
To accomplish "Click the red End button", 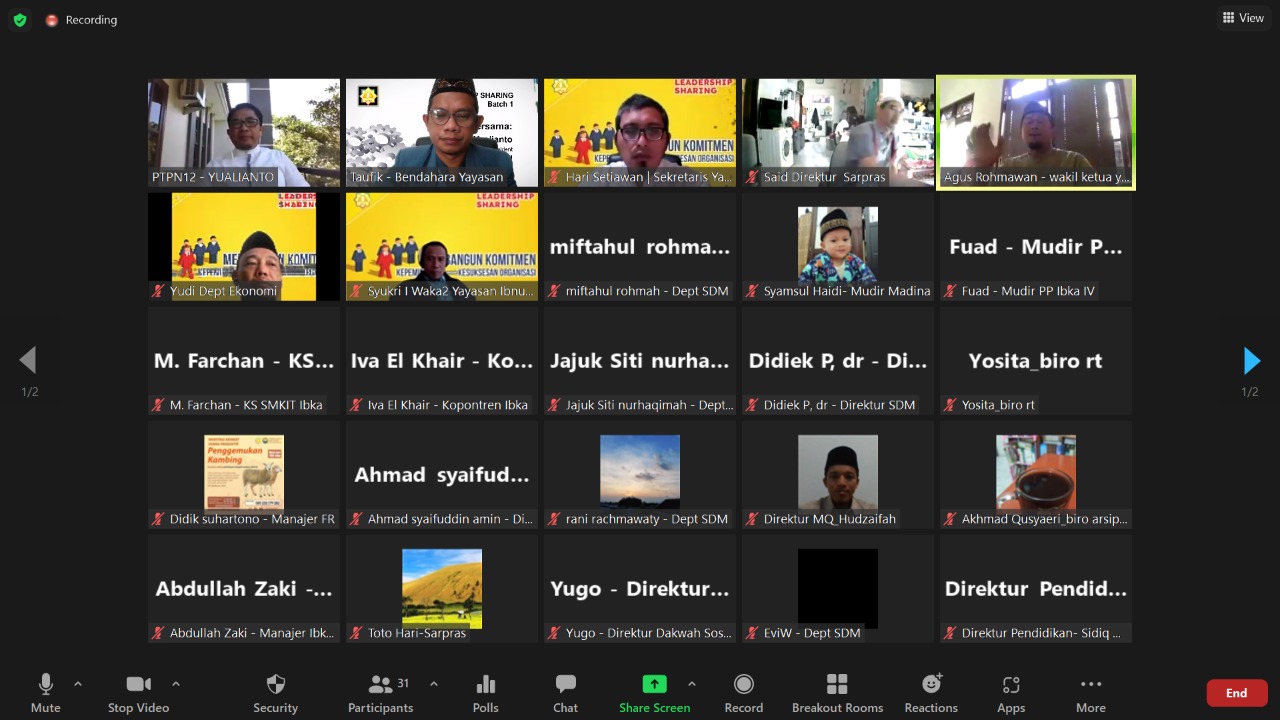I will (x=1236, y=693).
